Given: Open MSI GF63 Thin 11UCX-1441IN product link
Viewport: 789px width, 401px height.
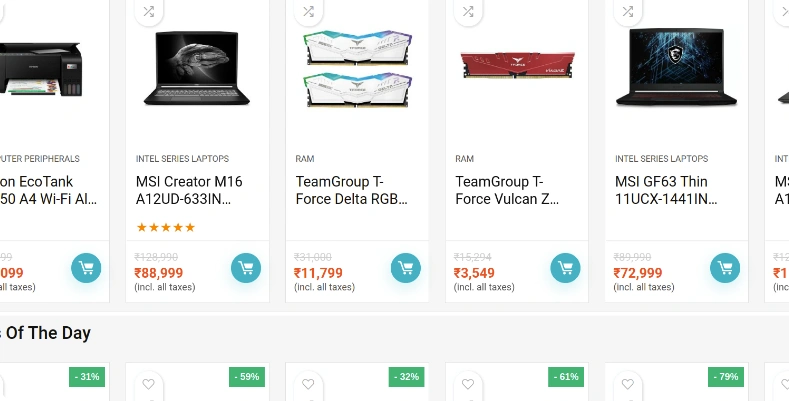Looking at the screenshot, I should (666, 190).
